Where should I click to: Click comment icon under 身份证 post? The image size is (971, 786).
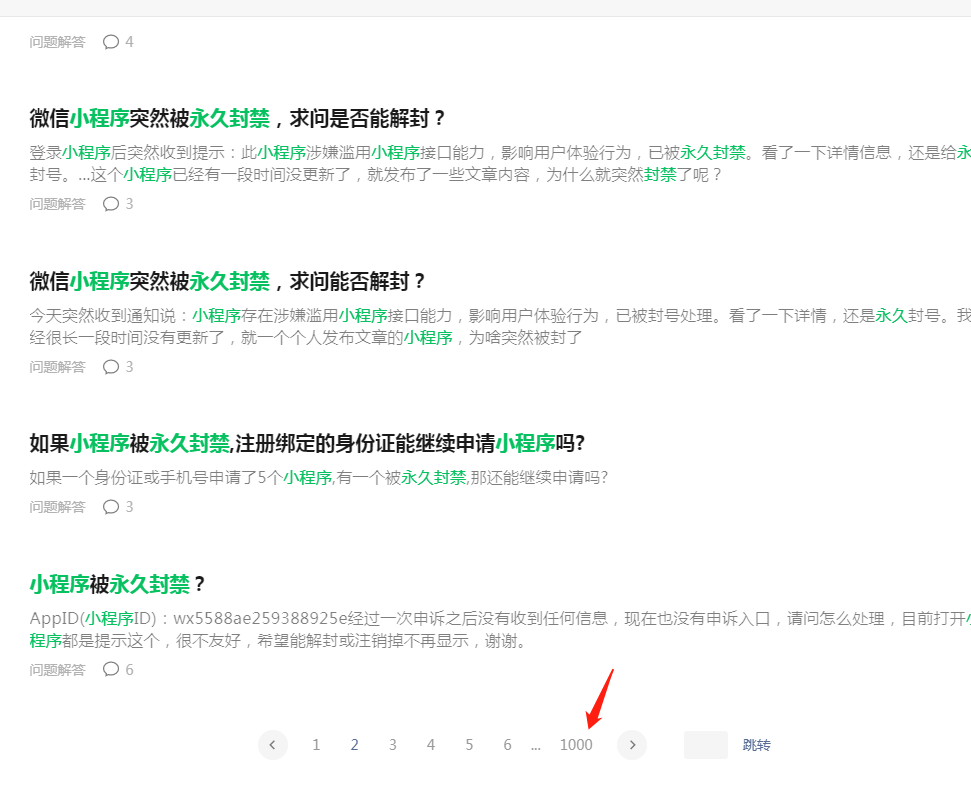tap(111, 507)
